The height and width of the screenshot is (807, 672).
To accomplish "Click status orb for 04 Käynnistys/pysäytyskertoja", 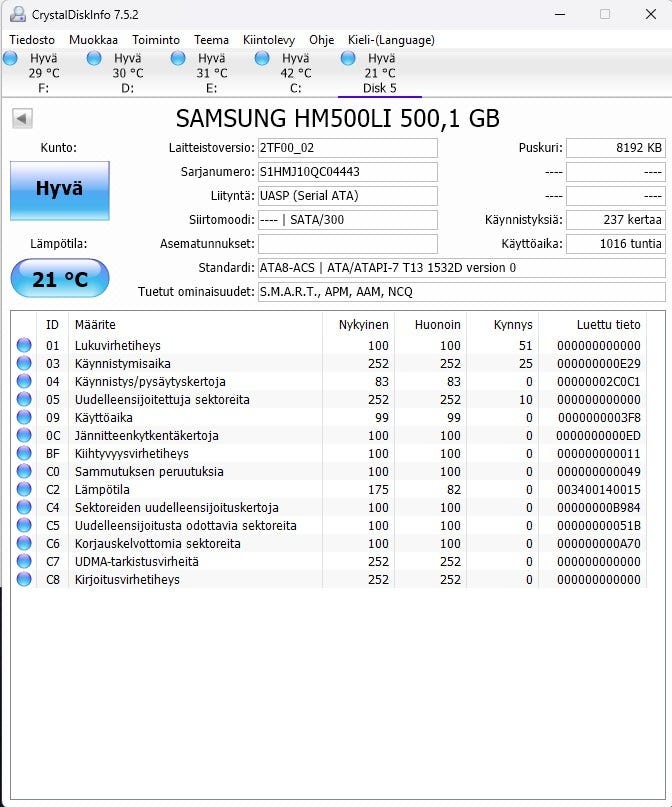I will tap(24, 381).
